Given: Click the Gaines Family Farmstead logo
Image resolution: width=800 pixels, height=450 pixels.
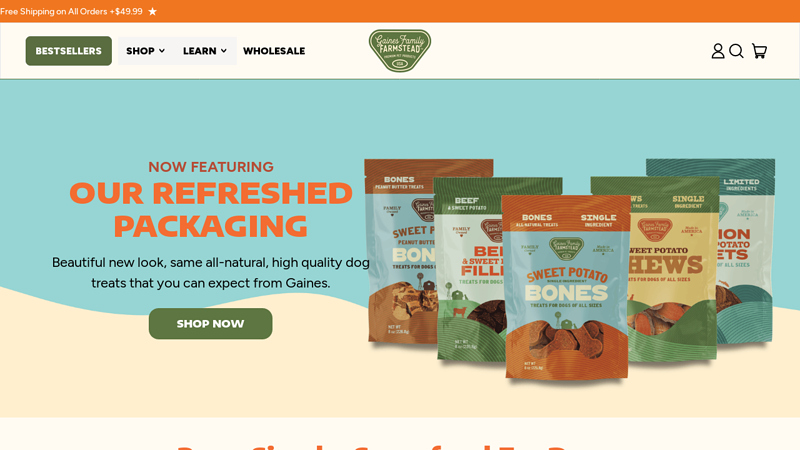Looking at the screenshot, I should pos(400,51).
